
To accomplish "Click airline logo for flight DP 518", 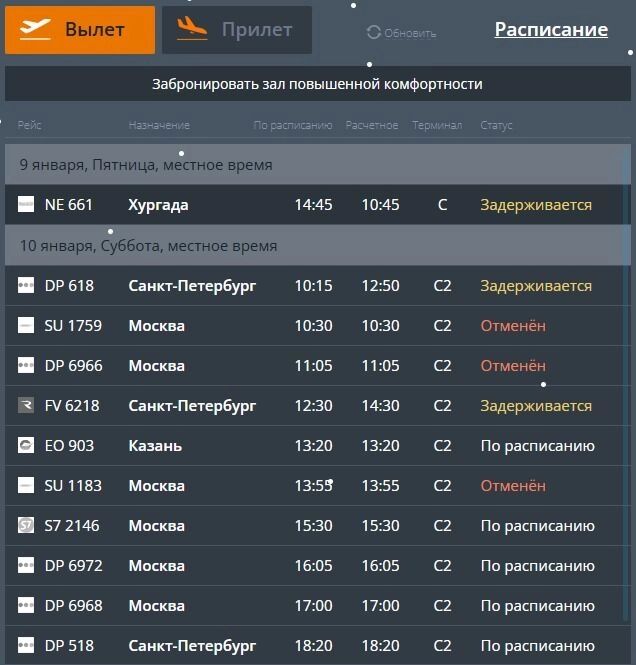I will pyautogui.click(x=26, y=646).
